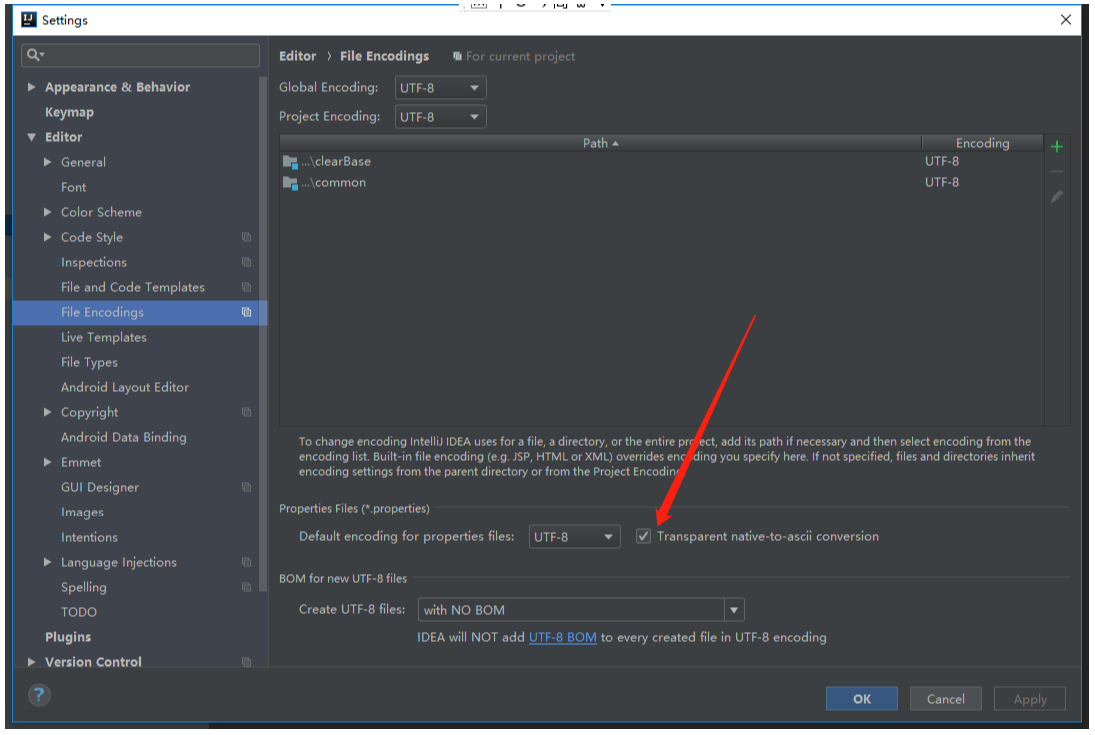The height and width of the screenshot is (735, 1095).
Task: Click the question mark help icon
Action: coord(39,694)
